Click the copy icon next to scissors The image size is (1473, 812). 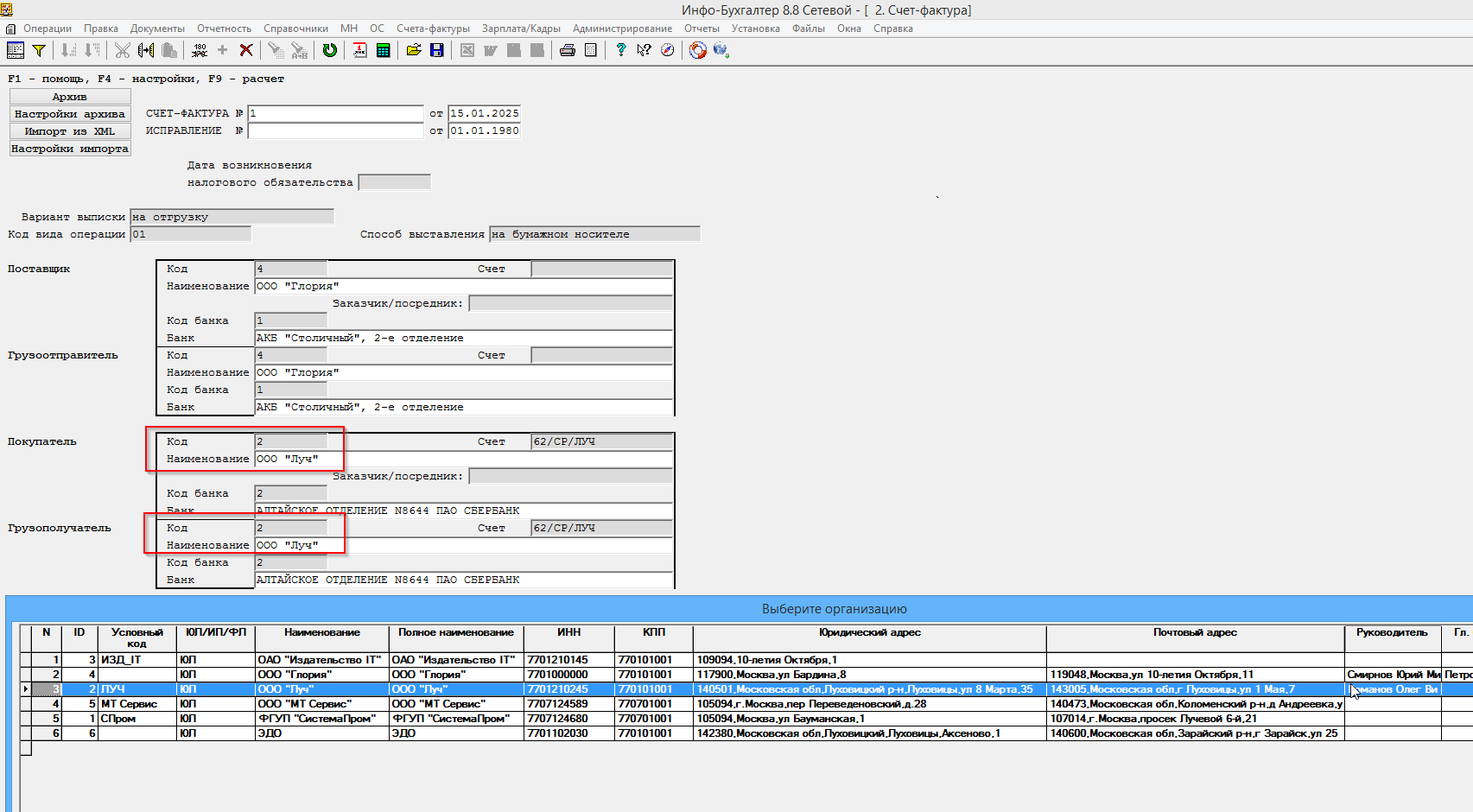click(x=145, y=50)
